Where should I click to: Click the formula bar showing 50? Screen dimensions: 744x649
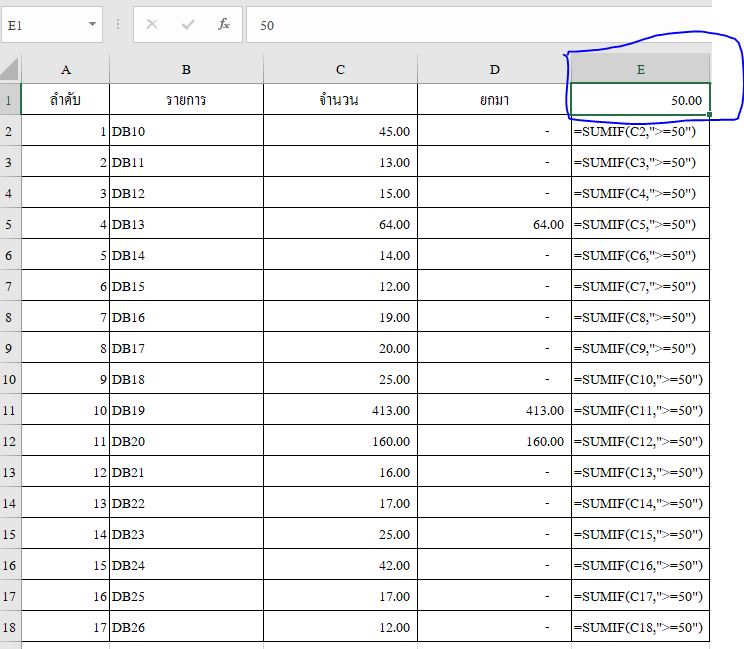(478, 25)
